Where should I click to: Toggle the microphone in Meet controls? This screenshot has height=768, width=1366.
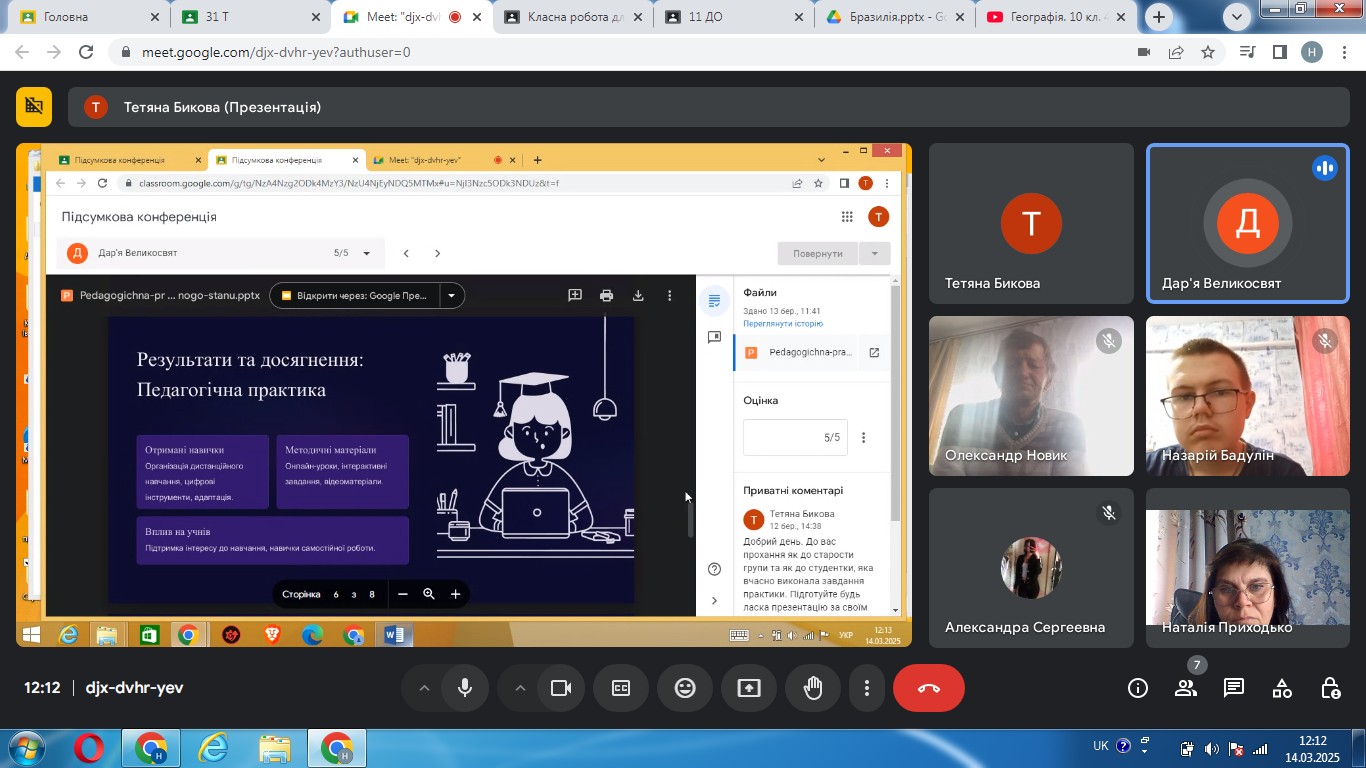click(465, 688)
